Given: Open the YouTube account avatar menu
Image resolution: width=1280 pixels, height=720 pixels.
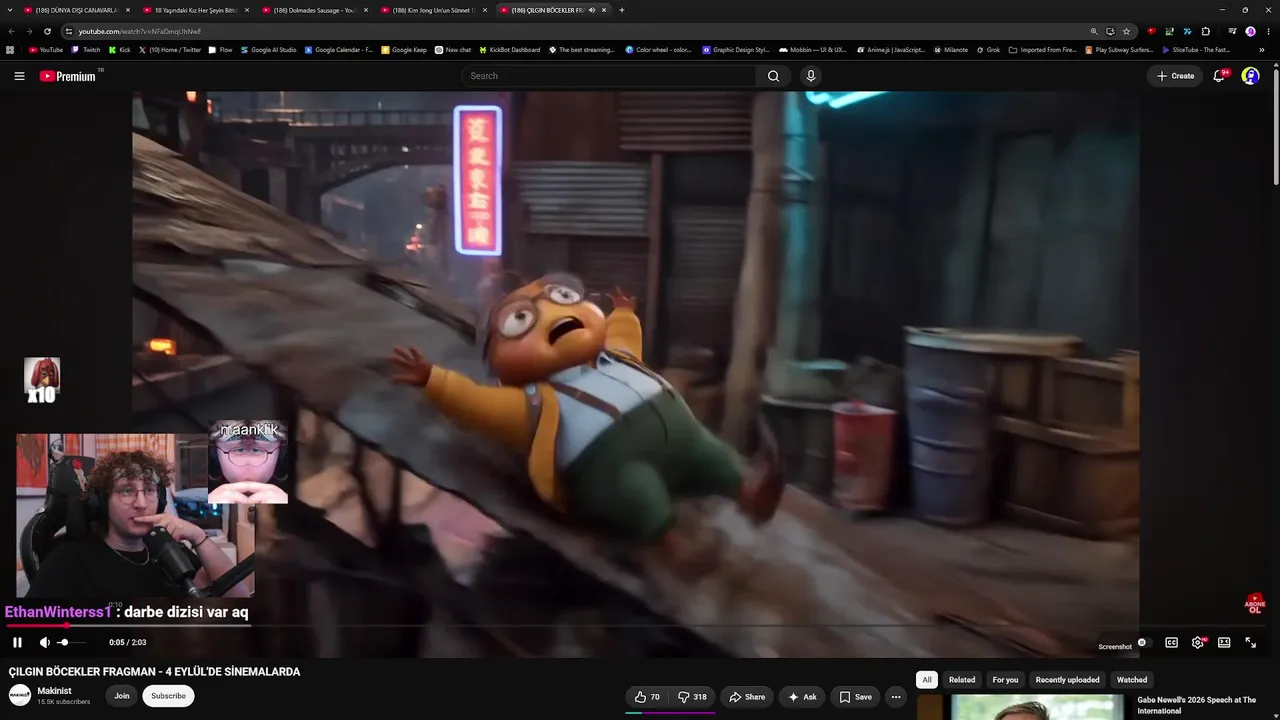Looking at the screenshot, I should coord(1250,76).
